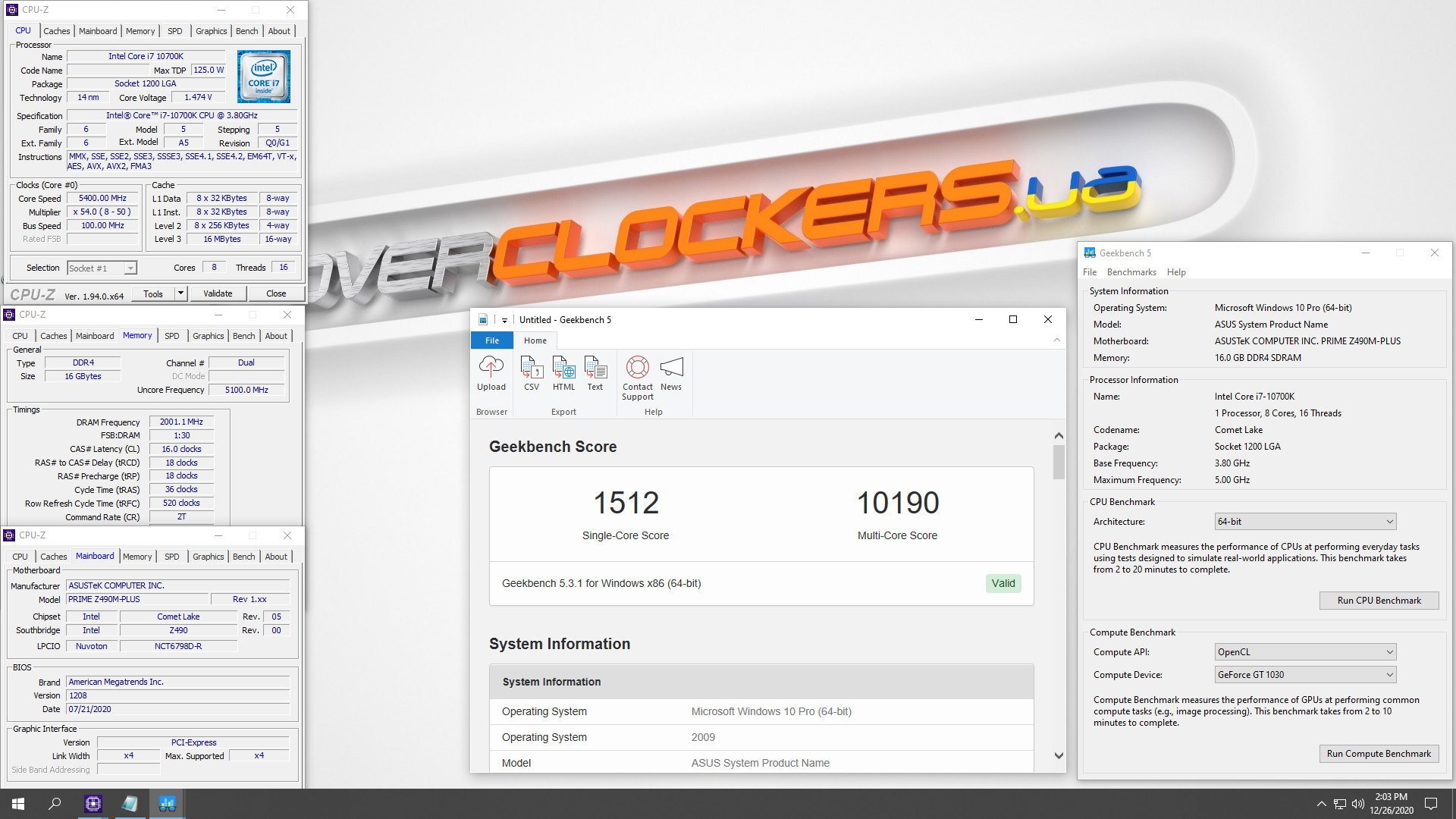The height and width of the screenshot is (819, 1456).
Task: Click the CPU-Z taskbar icon
Action: [93, 804]
